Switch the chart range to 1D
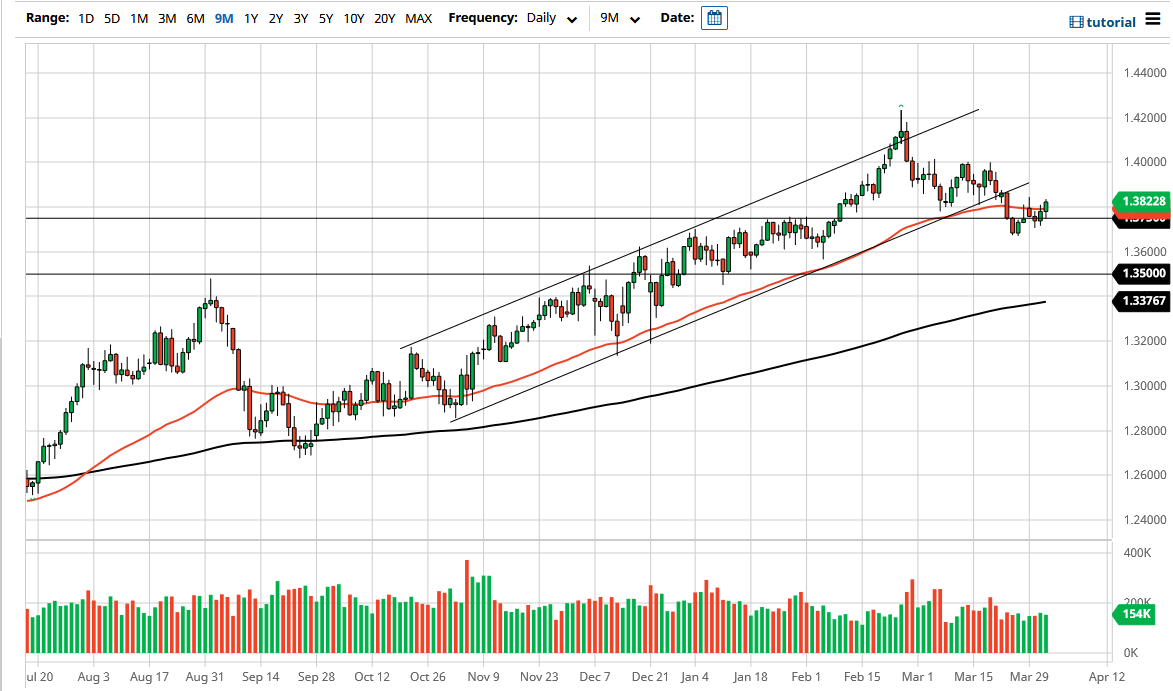Screen dimensions: 1173x691 click(x=85, y=18)
